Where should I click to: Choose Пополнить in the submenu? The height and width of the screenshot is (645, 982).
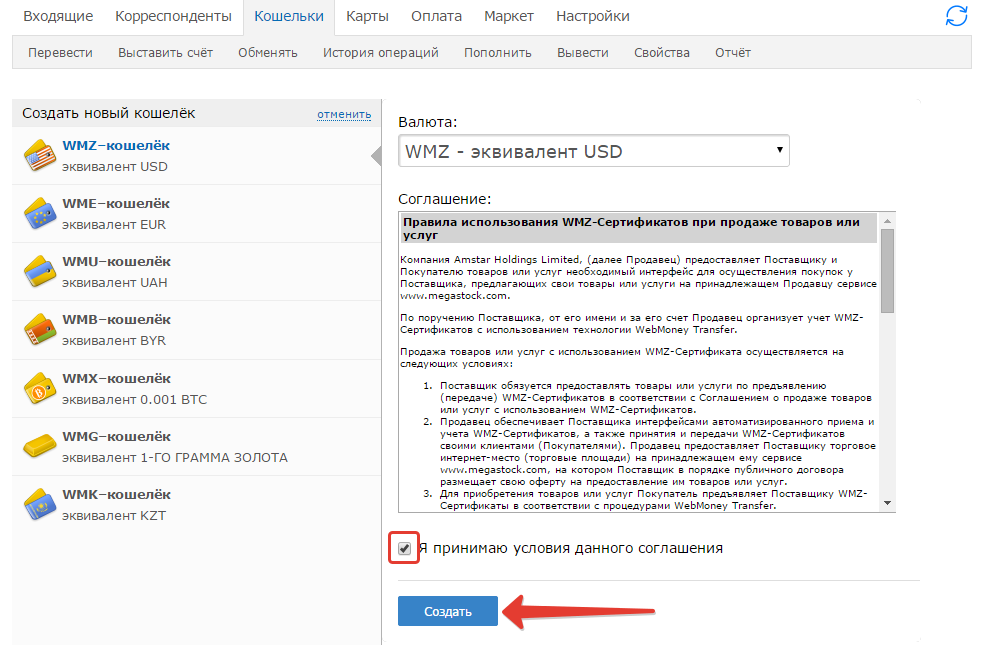click(x=498, y=53)
